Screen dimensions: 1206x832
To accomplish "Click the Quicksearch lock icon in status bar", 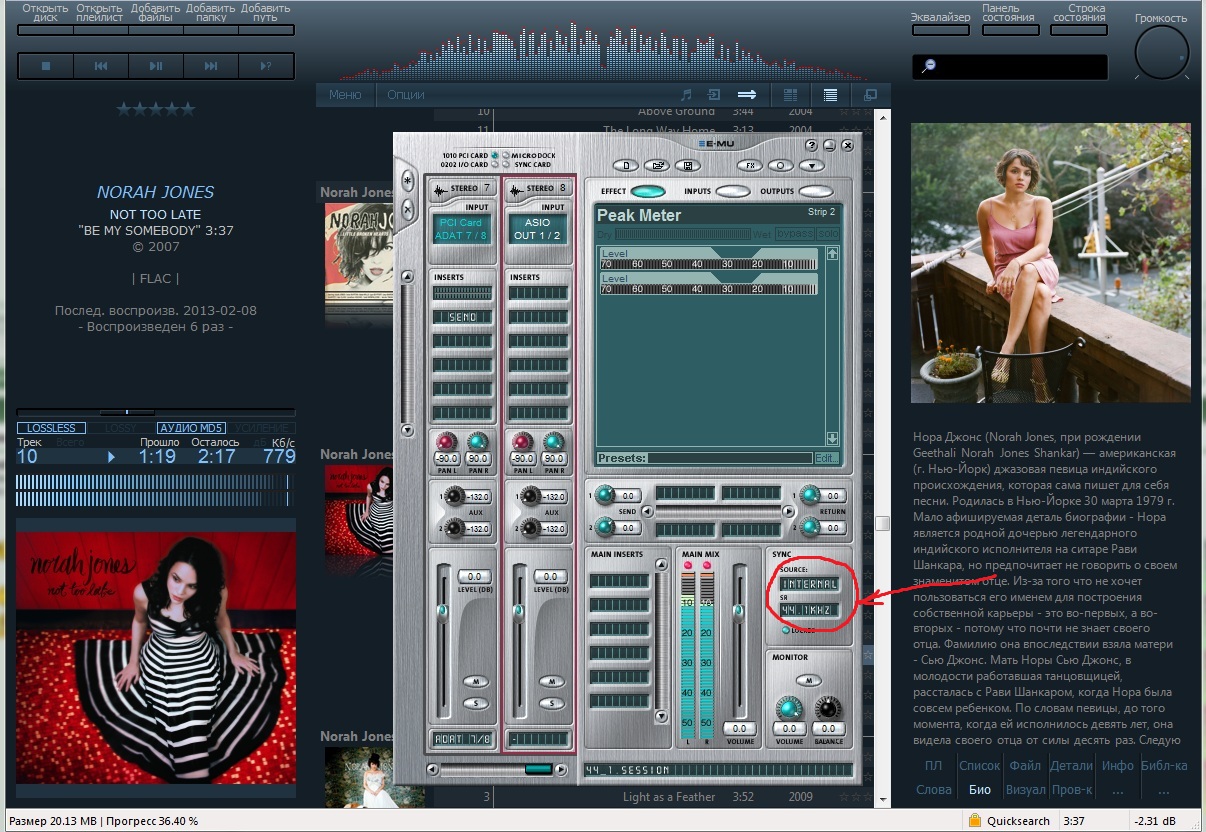I will 974,821.
